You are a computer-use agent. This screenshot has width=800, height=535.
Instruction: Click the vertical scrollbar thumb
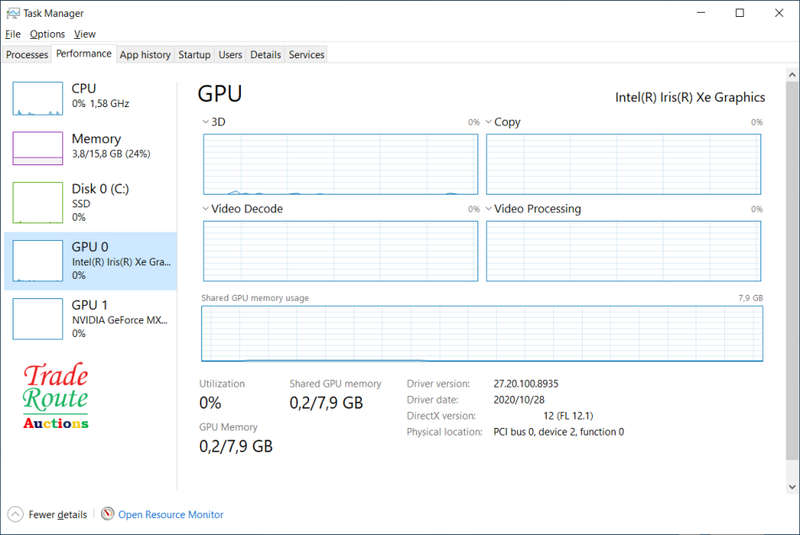point(792,270)
